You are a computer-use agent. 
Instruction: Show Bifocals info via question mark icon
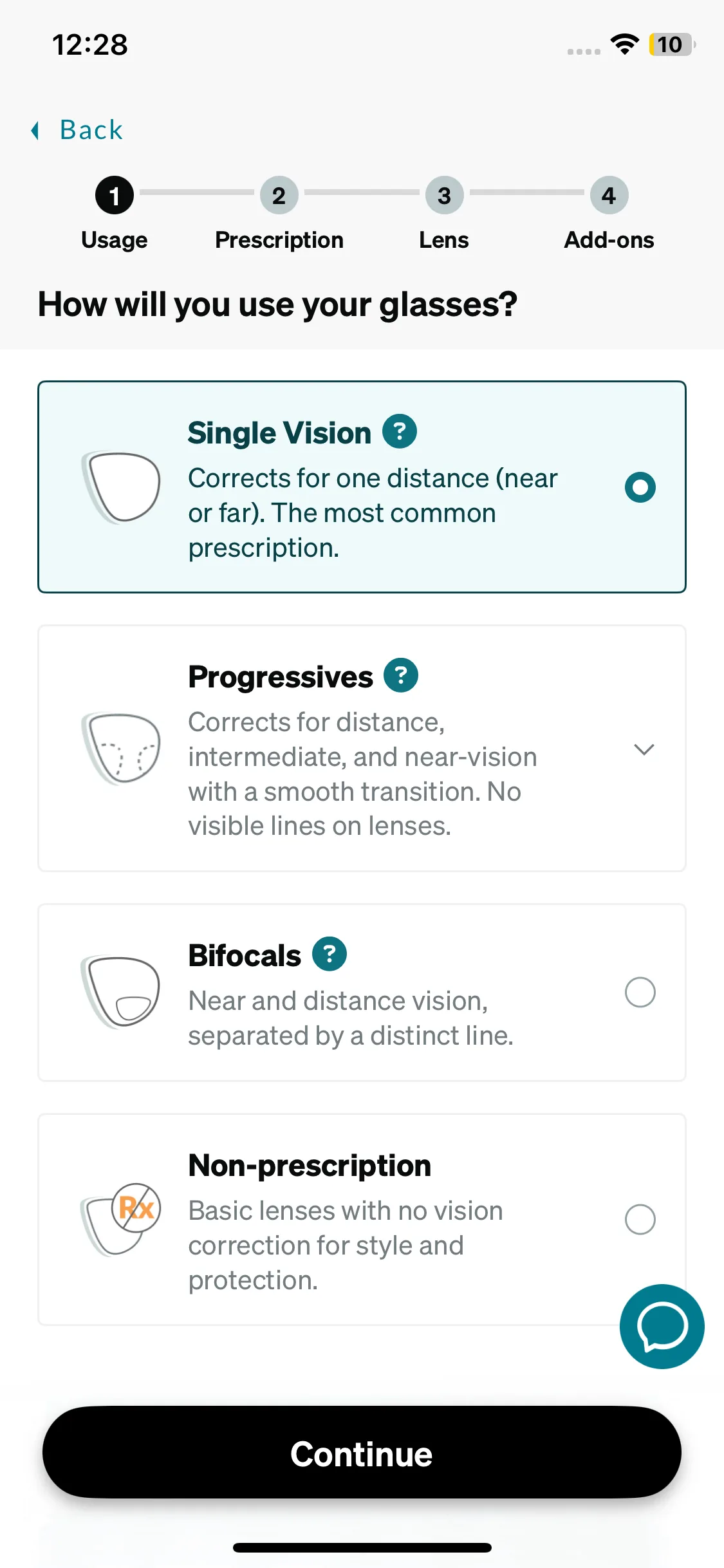[x=330, y=954]
